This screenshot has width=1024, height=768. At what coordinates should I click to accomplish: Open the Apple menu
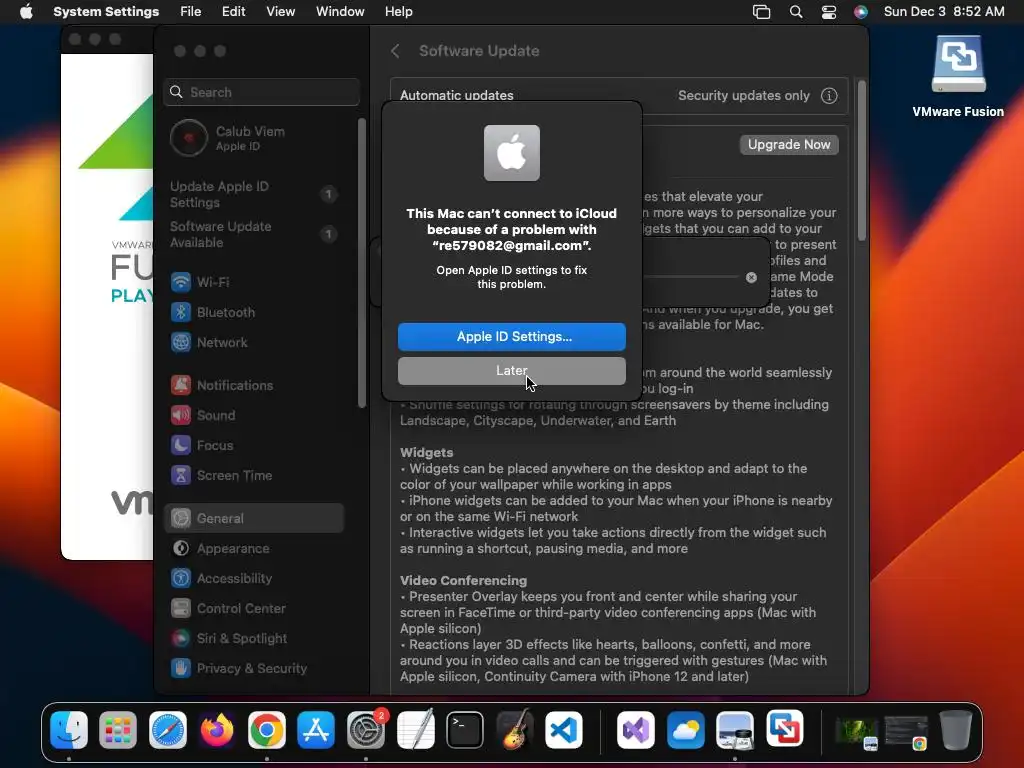26,12
